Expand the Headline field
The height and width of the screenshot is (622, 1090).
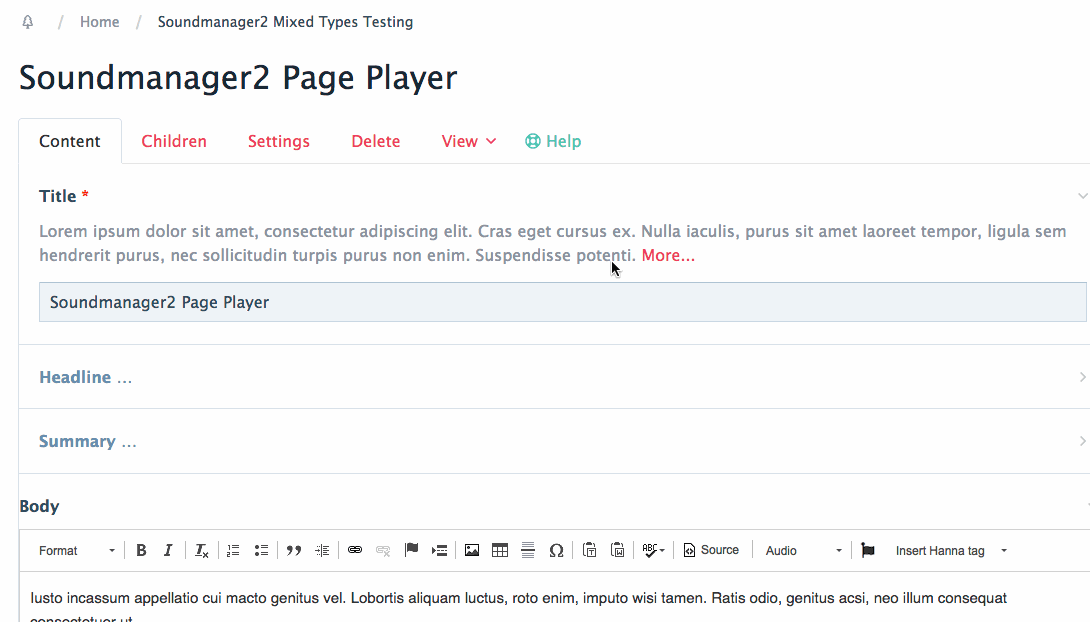pos(85,377)
